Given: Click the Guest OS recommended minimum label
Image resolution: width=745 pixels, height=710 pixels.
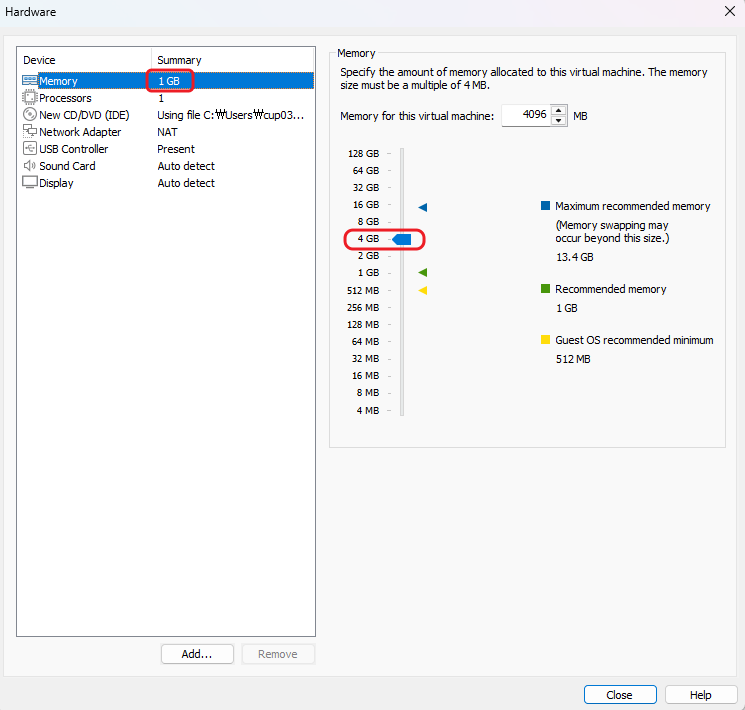Looking at the screenshot, I should point(634,340).
